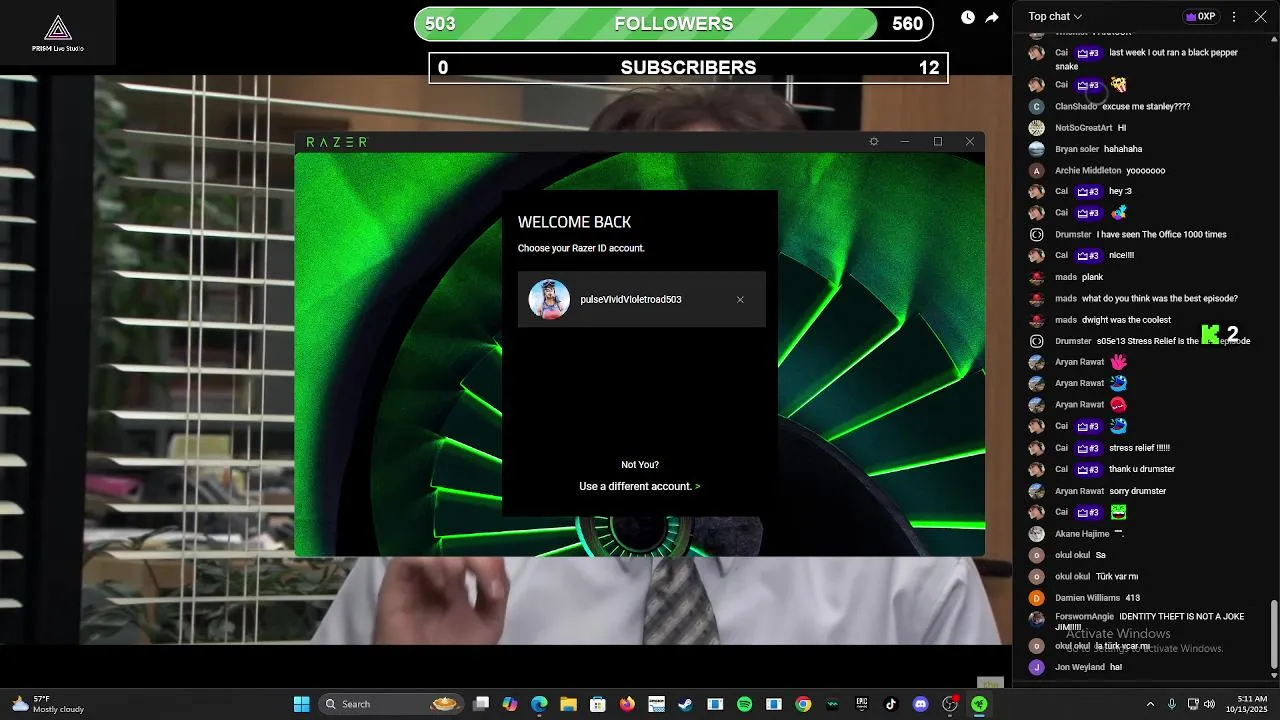Open the Razer window settings gear
The height and width of the screenshot is (720, 1280).
click(x=874, y=142)
